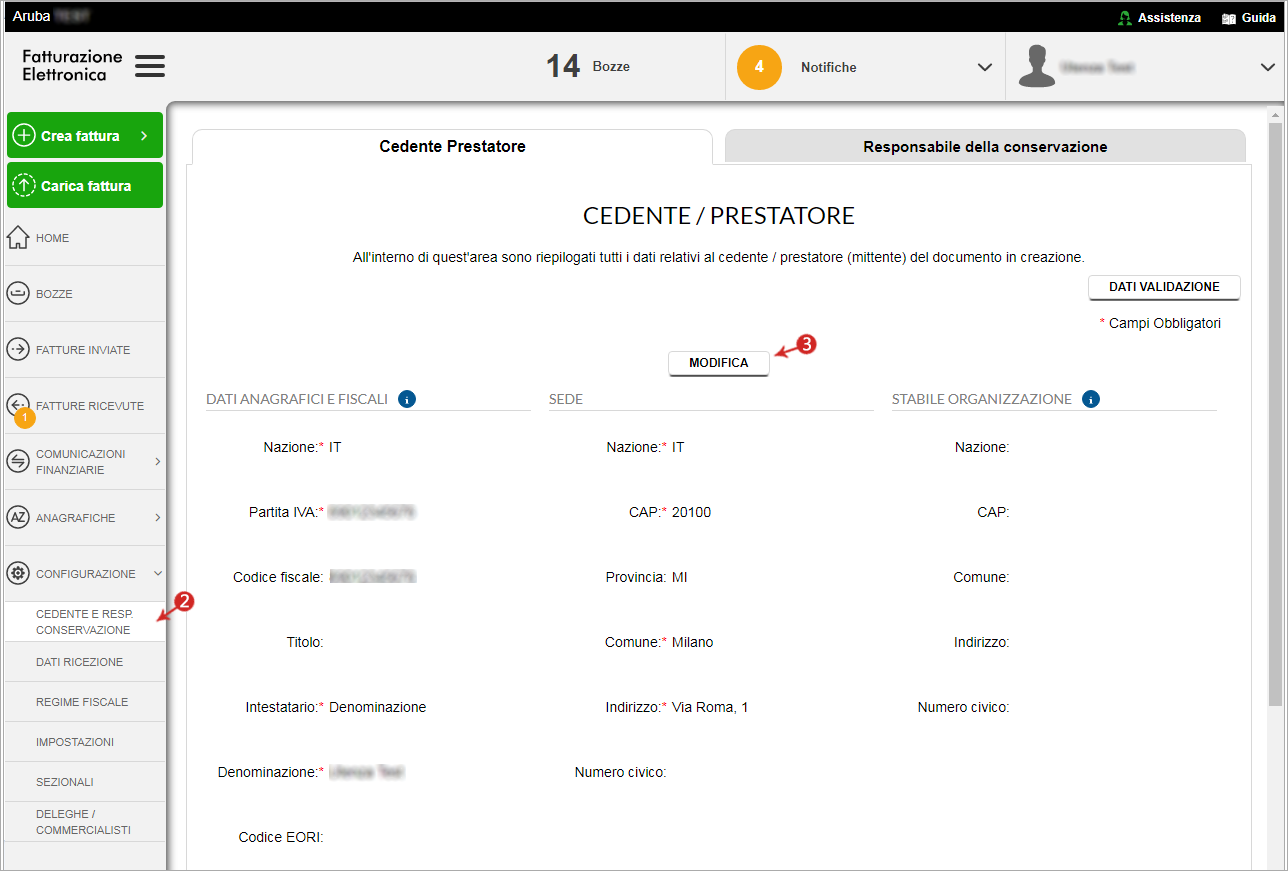Expand the Notifiche dropdown chevron
Viewport: 1288px width, 871px height.
[985, 67]
